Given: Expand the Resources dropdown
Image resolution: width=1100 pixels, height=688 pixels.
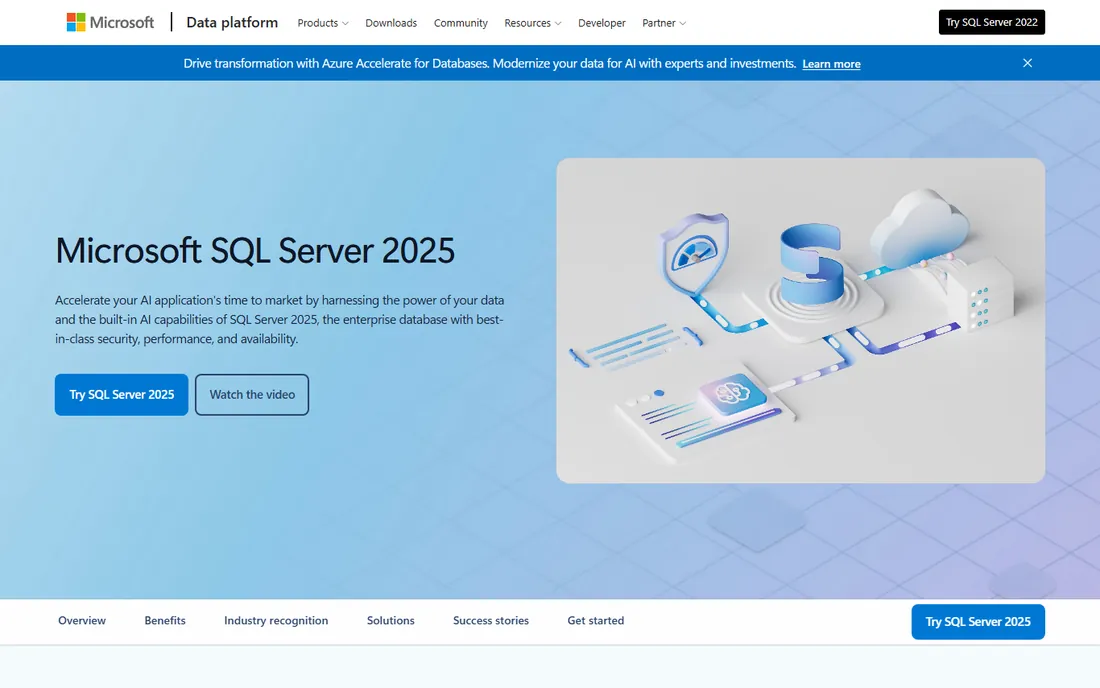Looking at the screenshot, I should pyautogui.click(x=532, y=23).
